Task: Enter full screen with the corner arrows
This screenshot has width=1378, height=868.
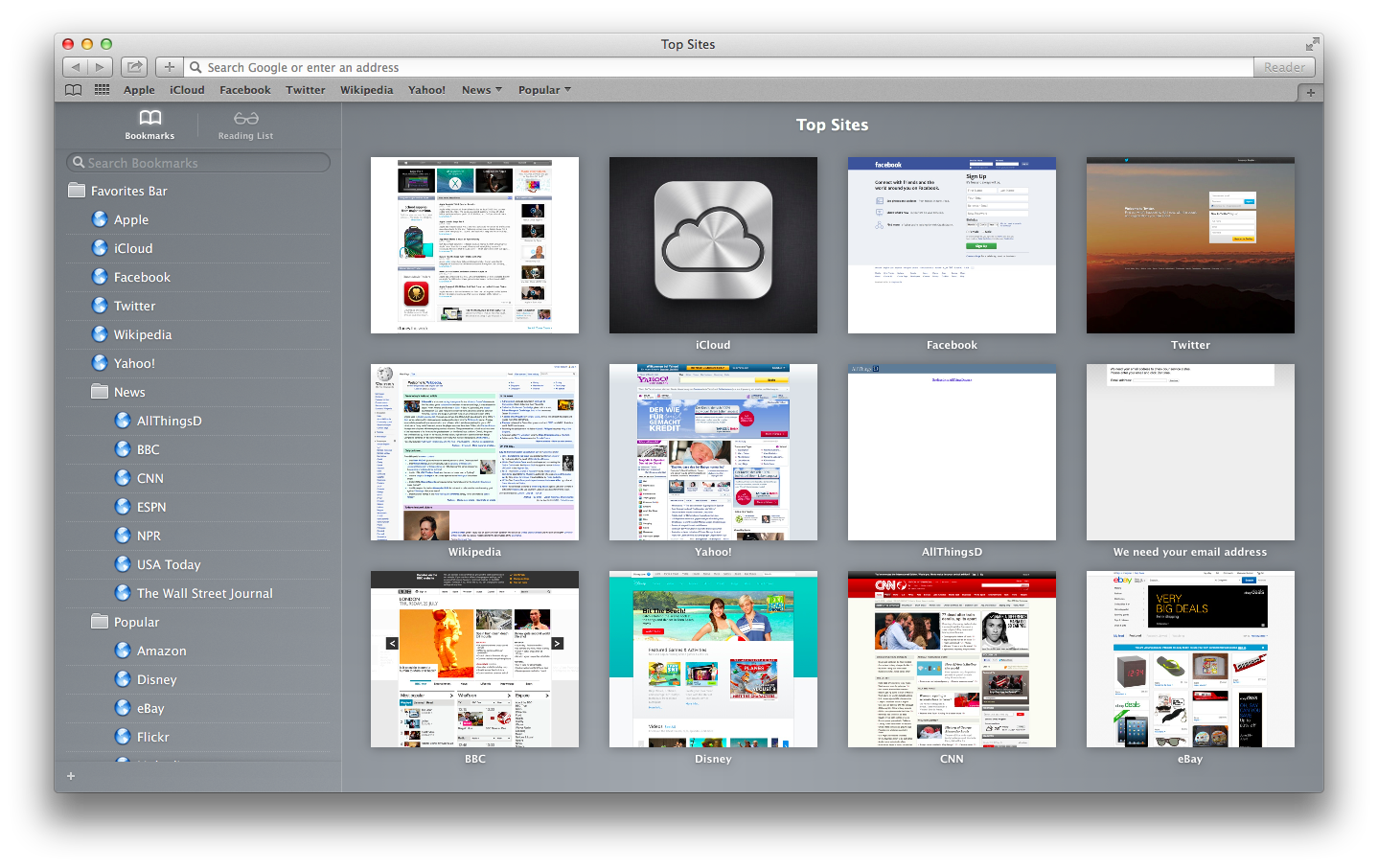Action: coord(1311,44)
